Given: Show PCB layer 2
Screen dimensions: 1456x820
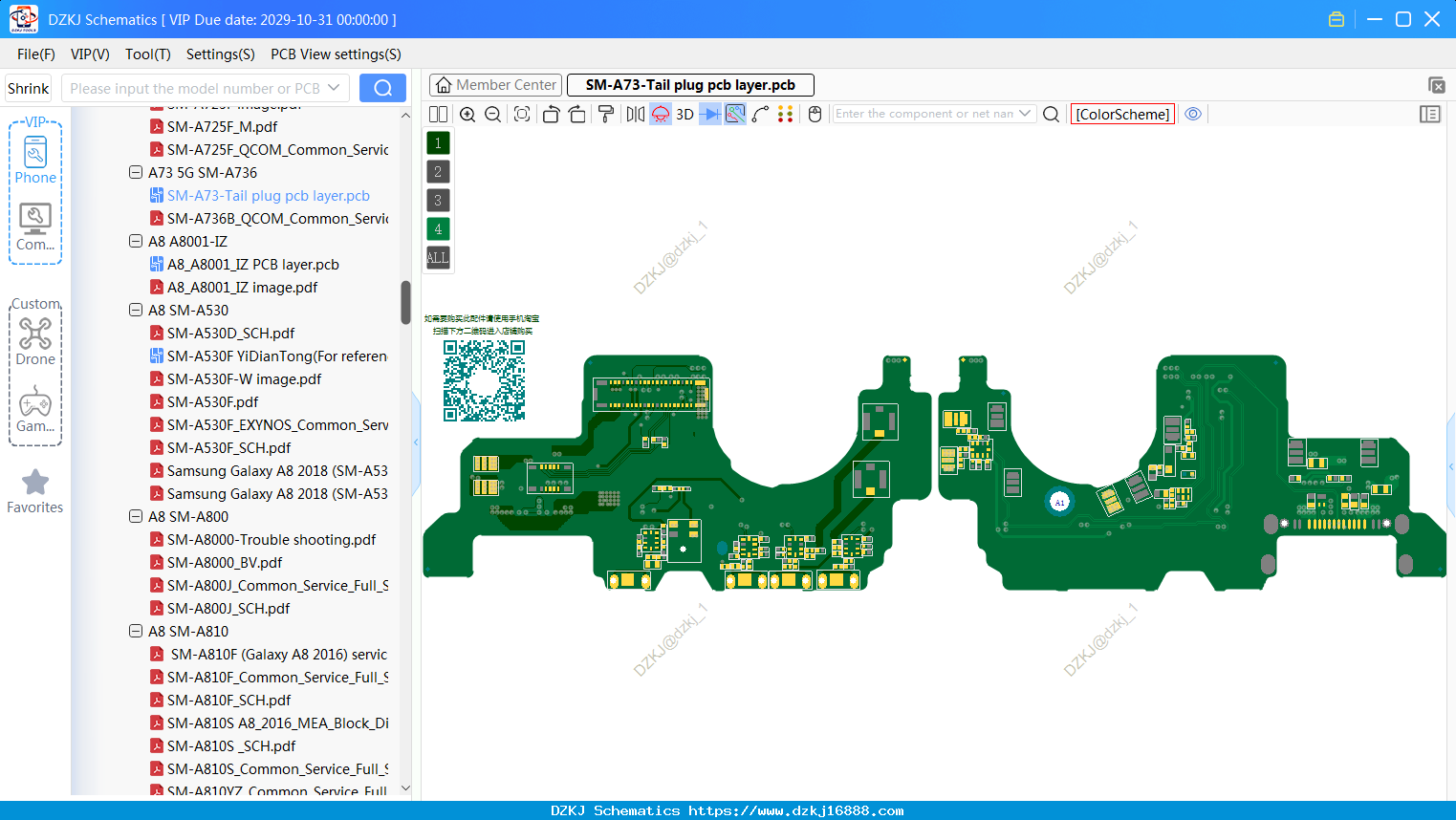Looking at the screenshot, I should pos(438,172).
